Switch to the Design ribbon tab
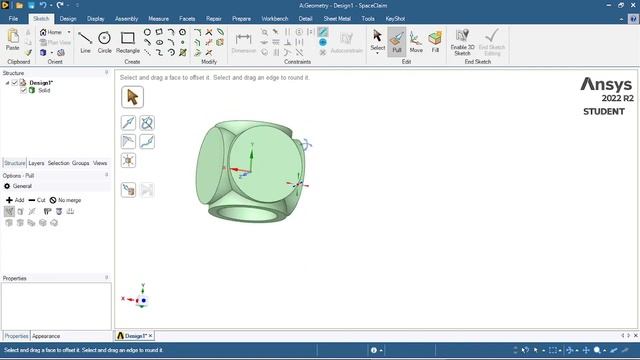This screenshot has height=360, width=640. tap(68, 19)
